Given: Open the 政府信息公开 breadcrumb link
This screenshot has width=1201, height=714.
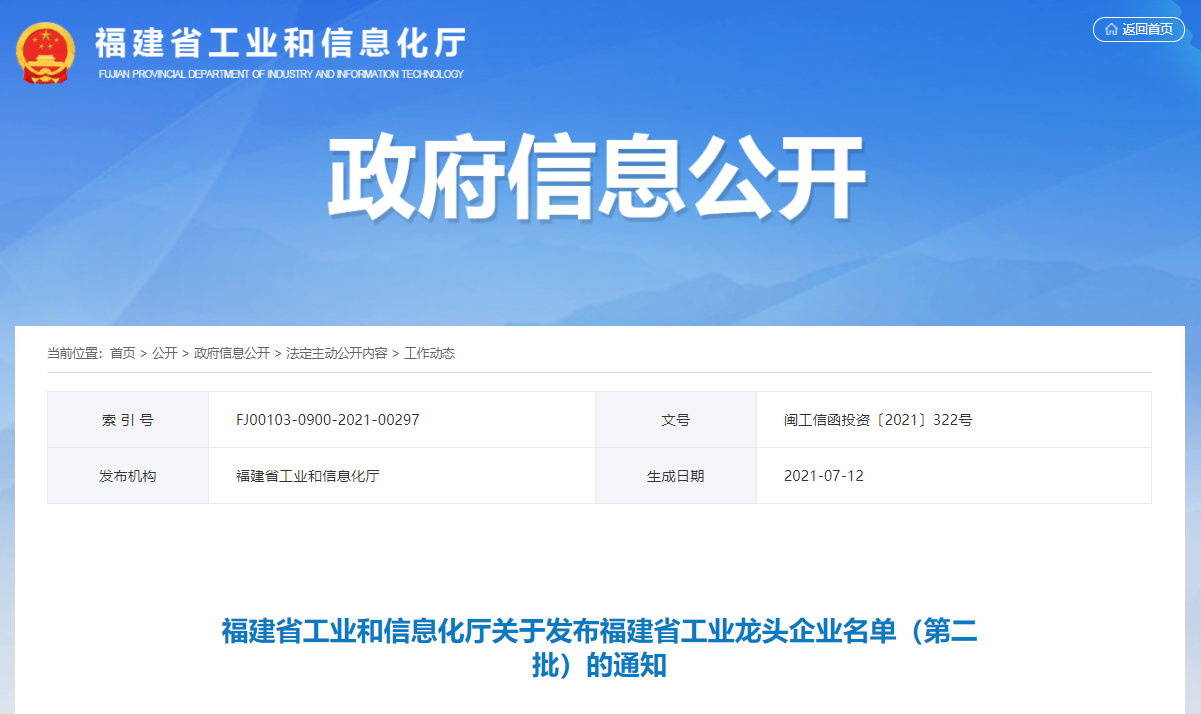Looking at the screenshot, I should (x=232, y=353).
